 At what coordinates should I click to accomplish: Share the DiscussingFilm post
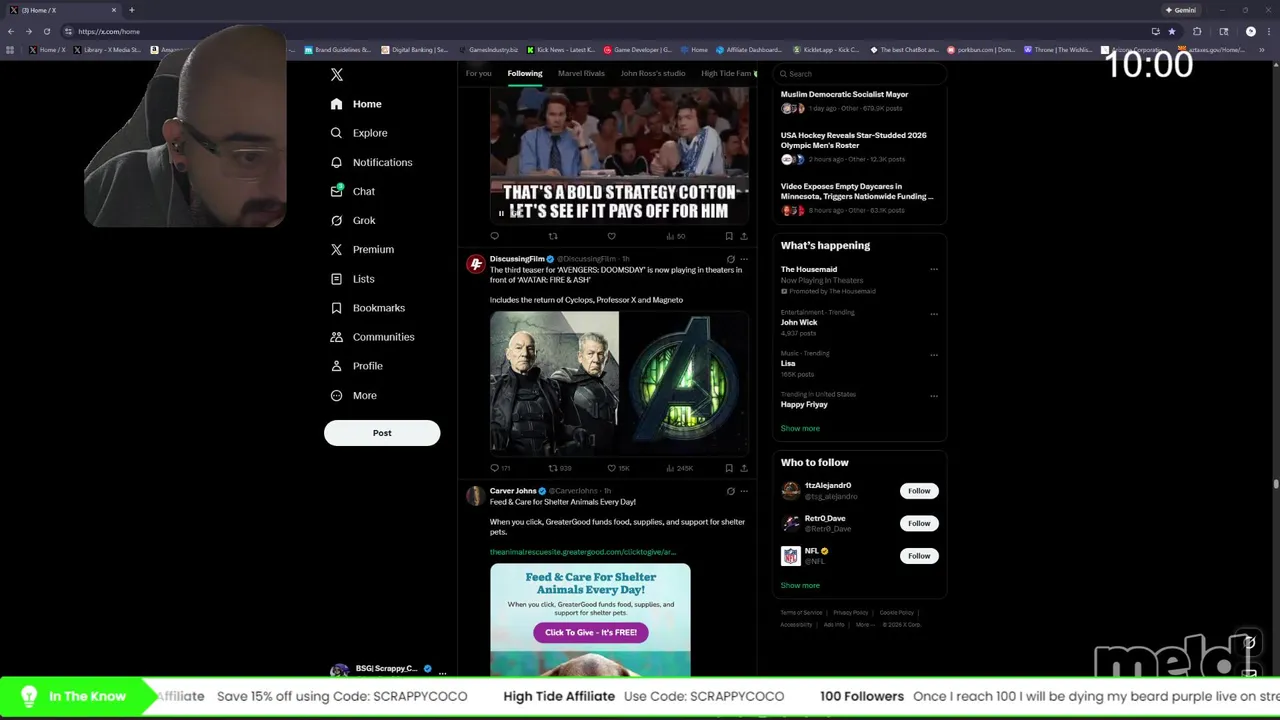pos(743,468)
